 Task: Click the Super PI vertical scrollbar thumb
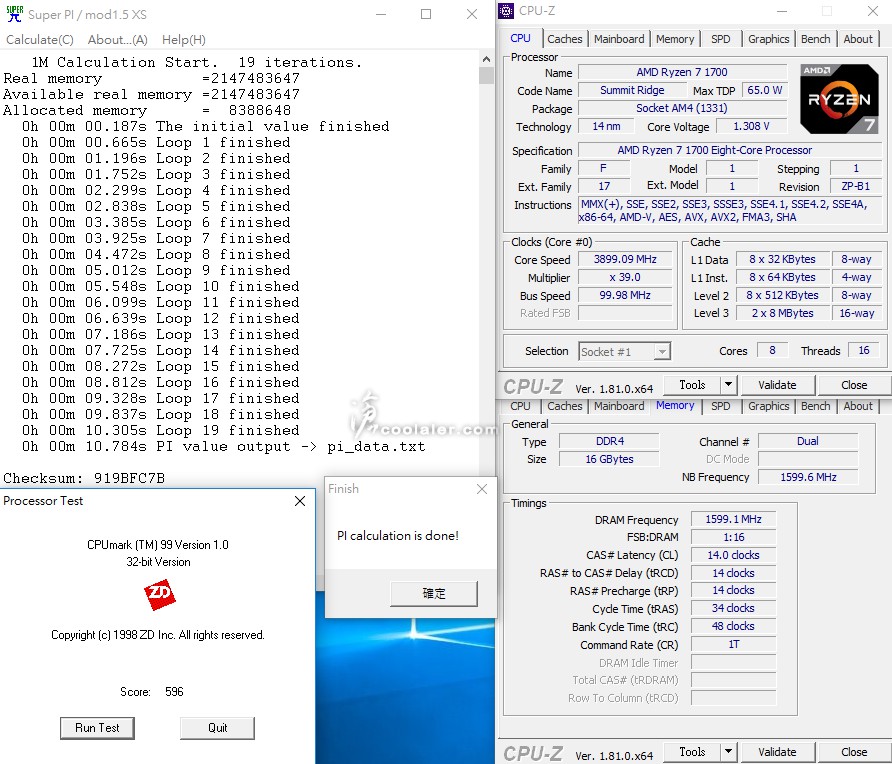click(486, 75)
